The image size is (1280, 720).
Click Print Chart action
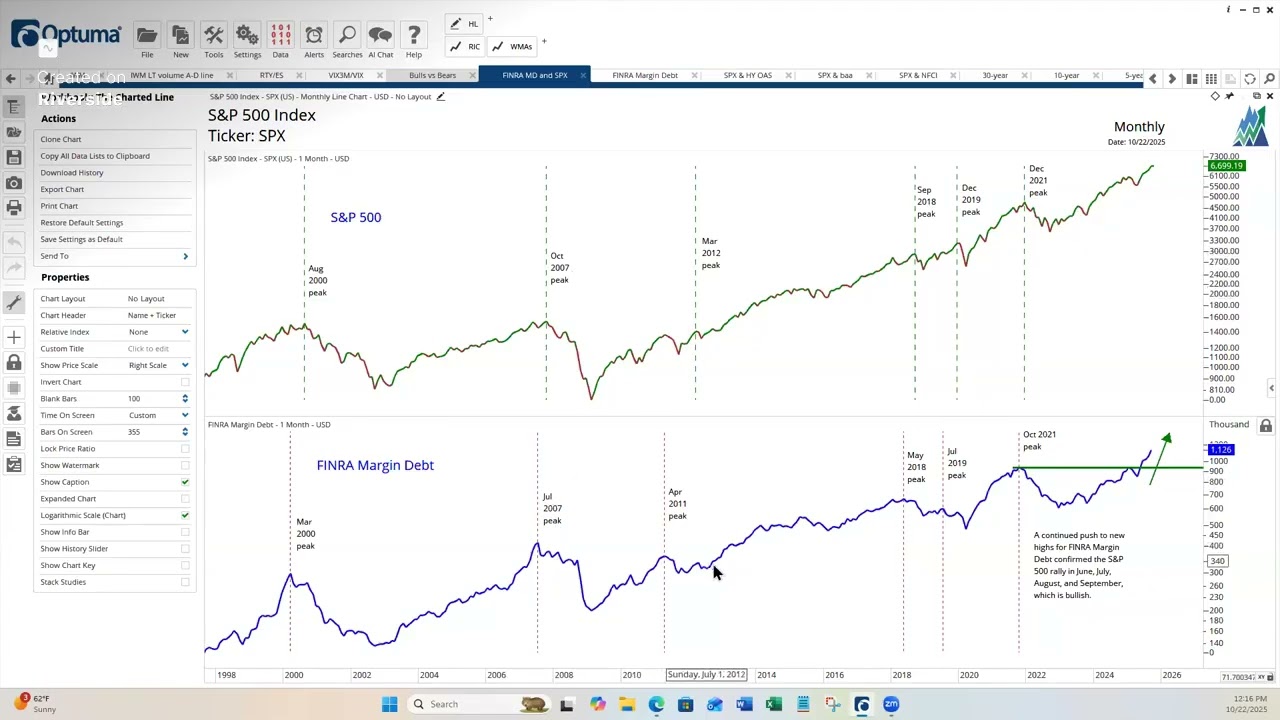(x=59, y=206)
